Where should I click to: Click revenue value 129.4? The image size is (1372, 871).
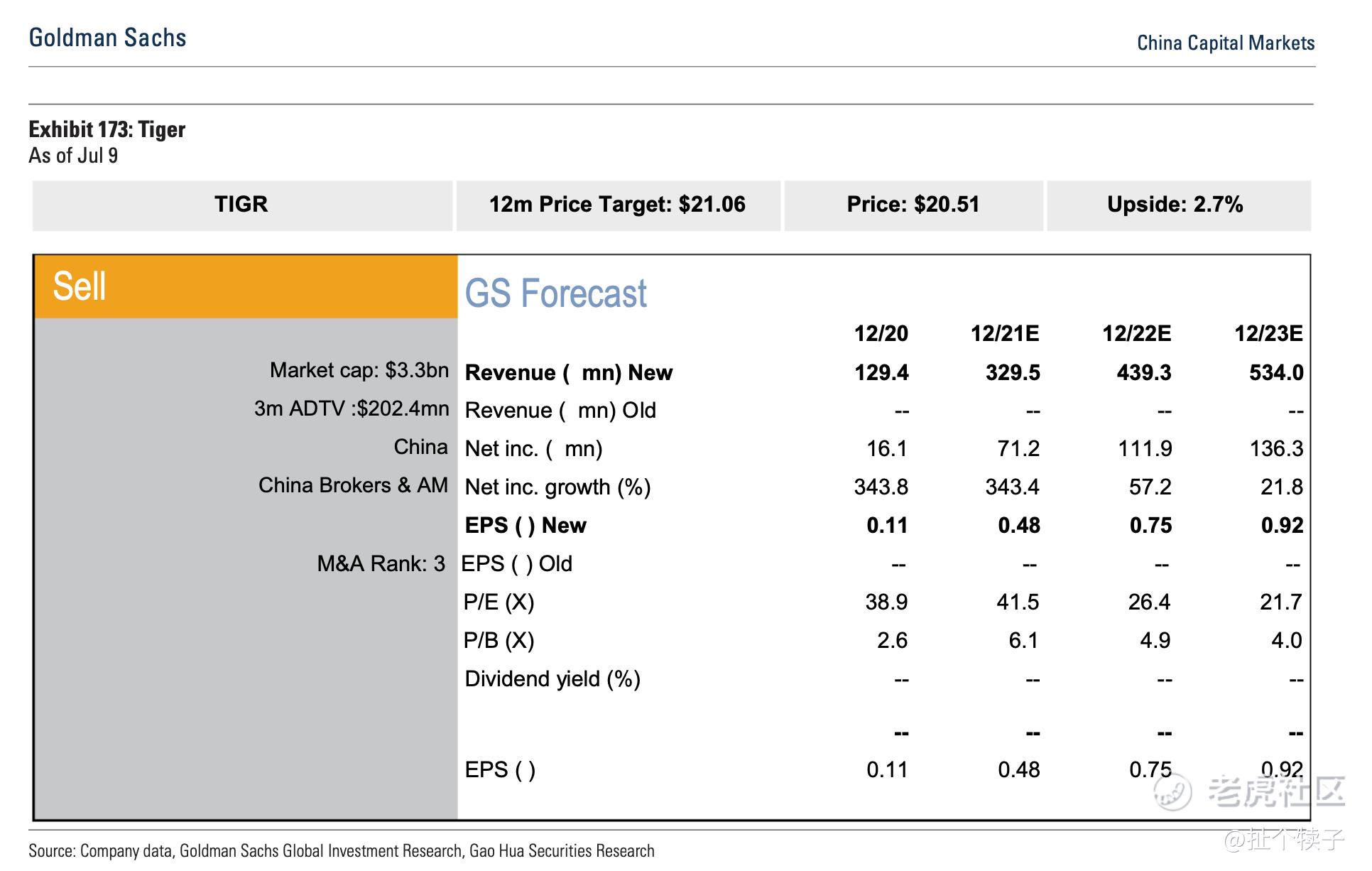(x=881, y=373)
